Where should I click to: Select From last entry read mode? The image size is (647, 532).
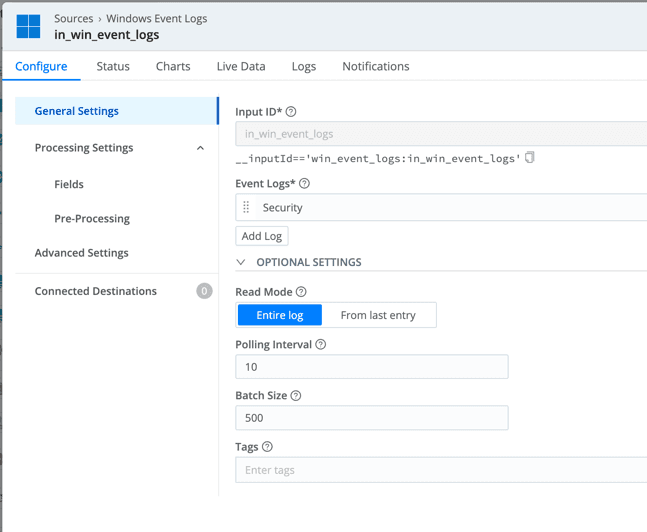(378, 315)
